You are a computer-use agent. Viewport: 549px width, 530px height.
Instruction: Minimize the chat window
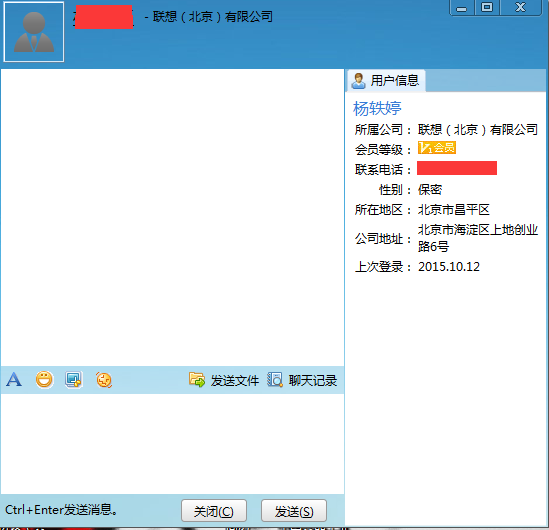(461, 8)
